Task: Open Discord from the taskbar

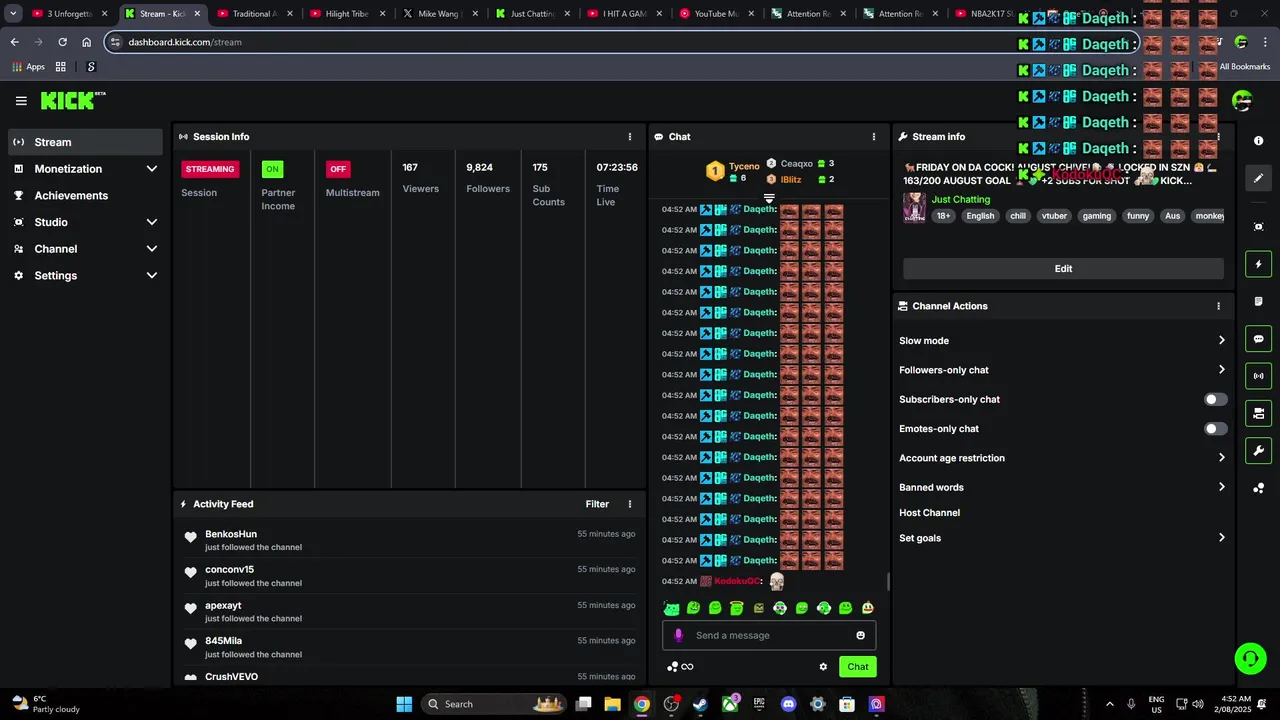Action: 788,704
